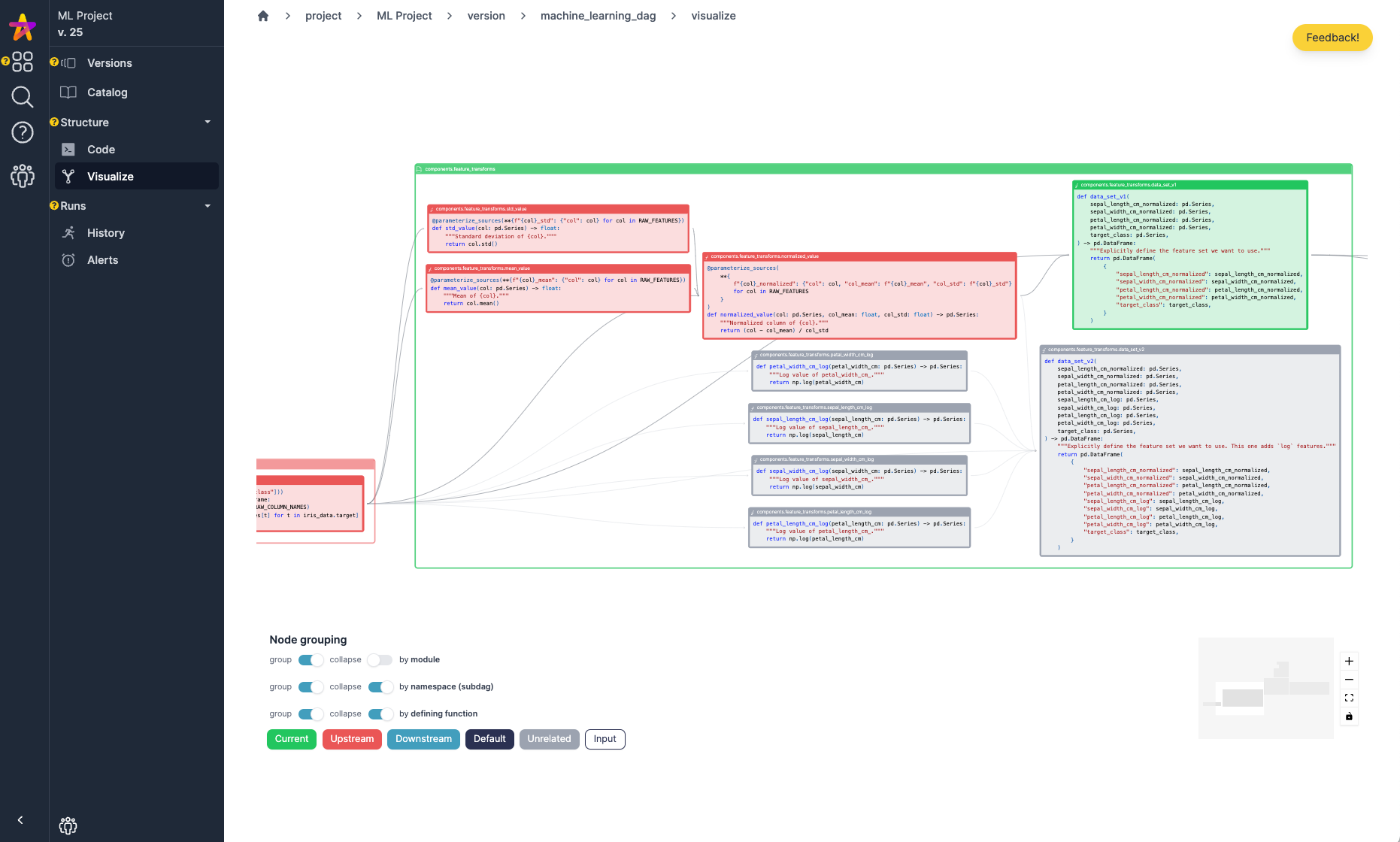Click the fit-to-screen icon near the minimap
1400x842 pixels.
point(1349,698)
